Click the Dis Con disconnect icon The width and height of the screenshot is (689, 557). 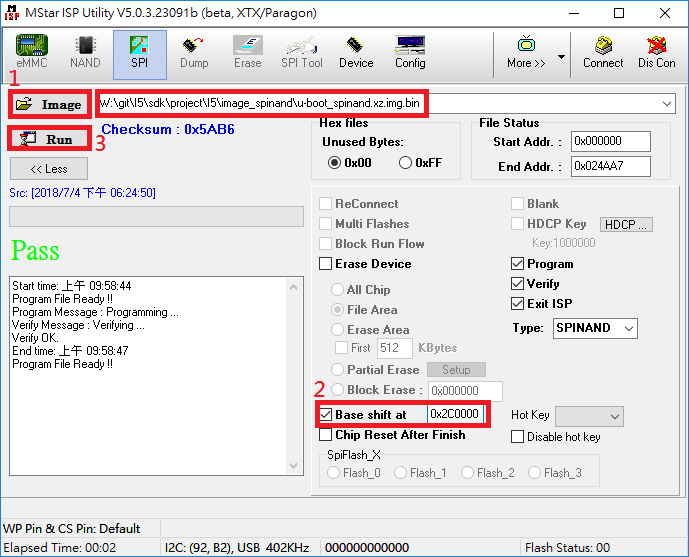point(656,52)
